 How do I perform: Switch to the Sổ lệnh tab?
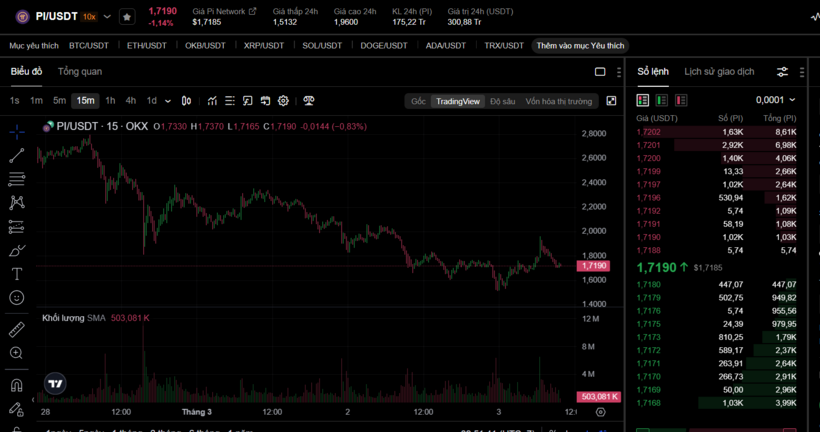653,72
